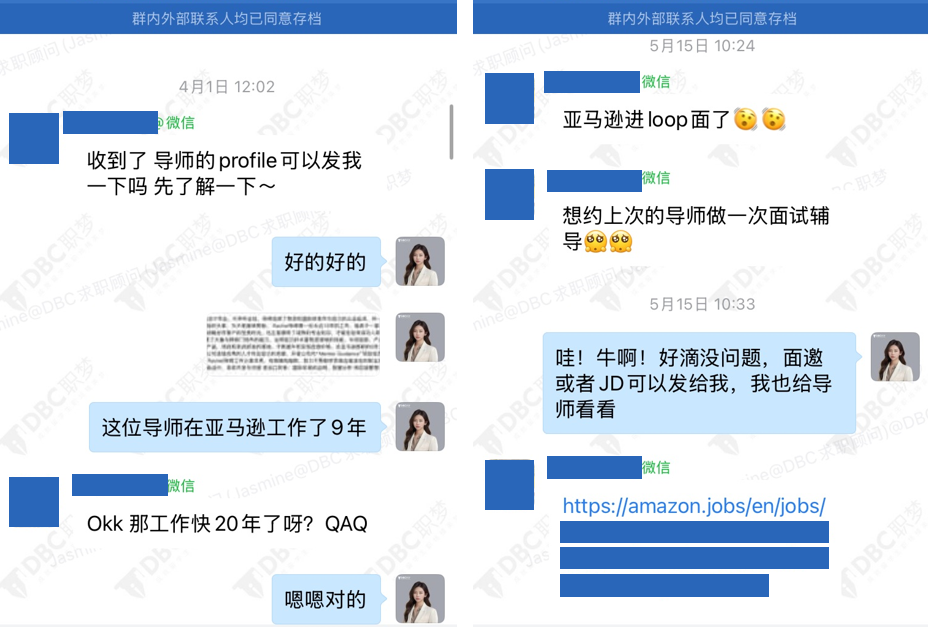Click the left chat scrollbar handle
The height and width of the screenshot is (627, 928).
(x=451, y=132)
